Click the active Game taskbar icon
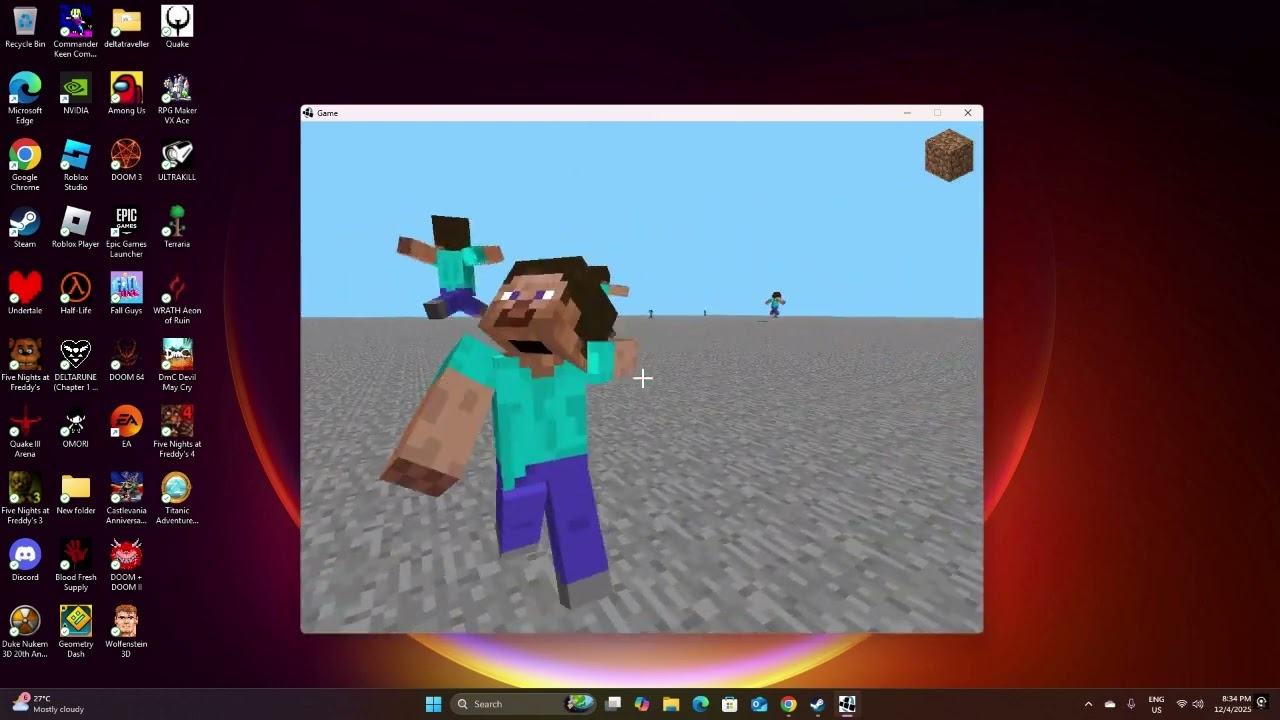 pyautogui.click(x=847, y=704)
